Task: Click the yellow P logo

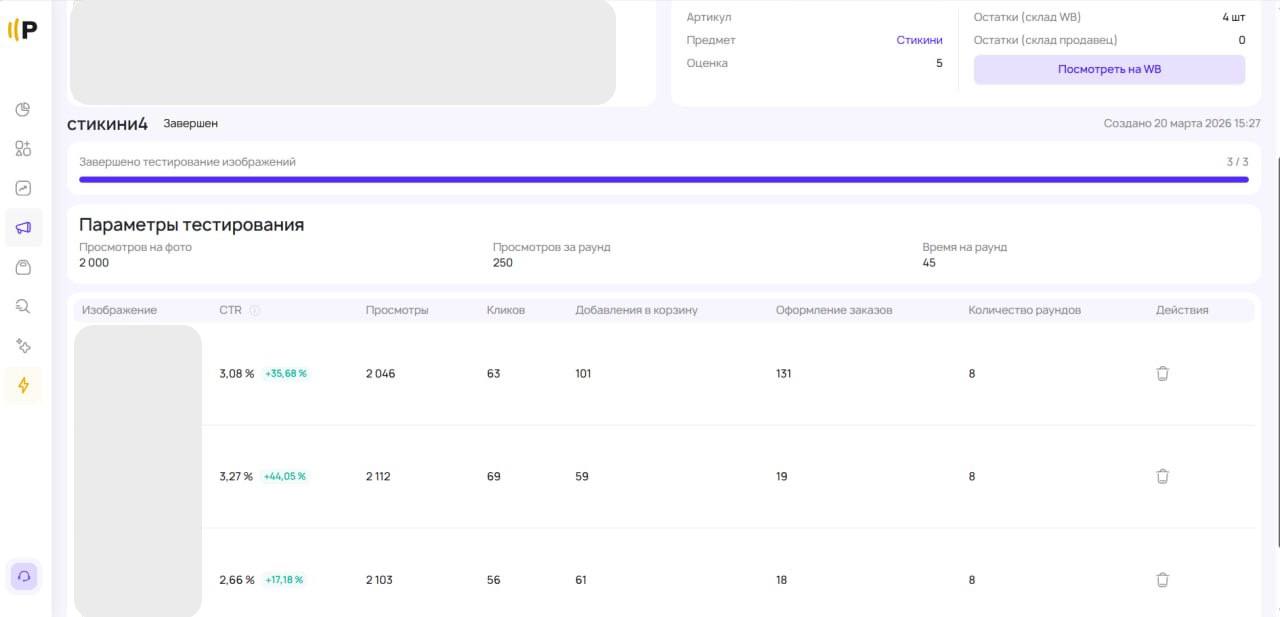Action: click(23, 30)
